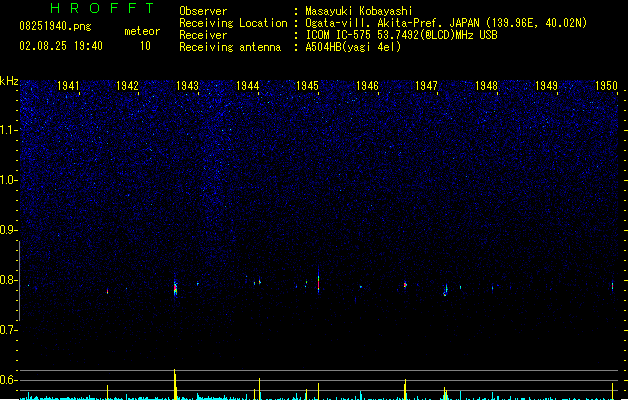Screen dimensions: 629x400
Task: Click the 0.6 kHz axis label
Action: (x=7, y=380)
